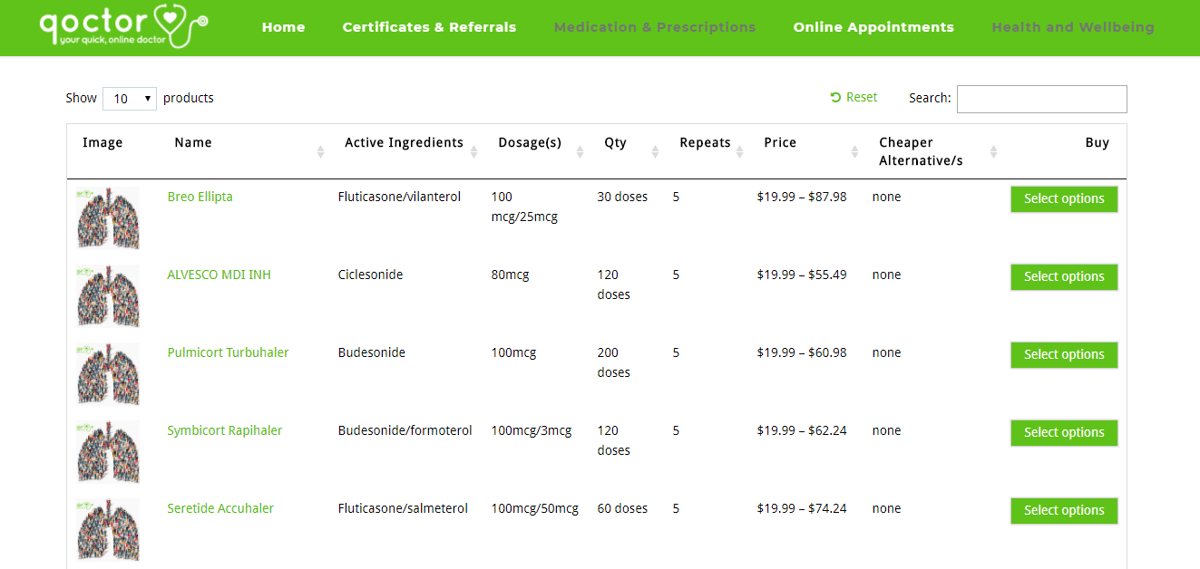The height and width of the screenshot is (569, 1200).
Task: Sort by Price column arrows
Action: pyautogui.click(x=855, y=151)
